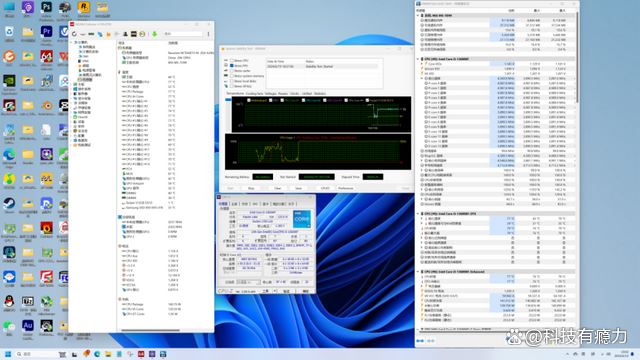The image size is (640, 360).
Task: Click the AIDA64 search input field
Action: 182,34
